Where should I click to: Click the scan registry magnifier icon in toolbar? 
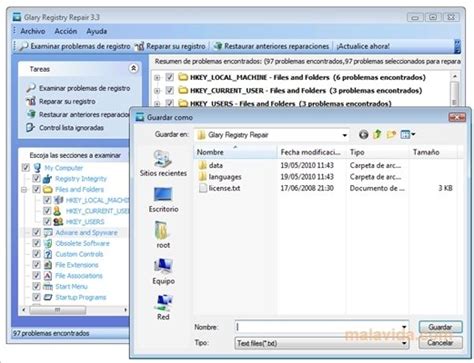click(23, 46)
